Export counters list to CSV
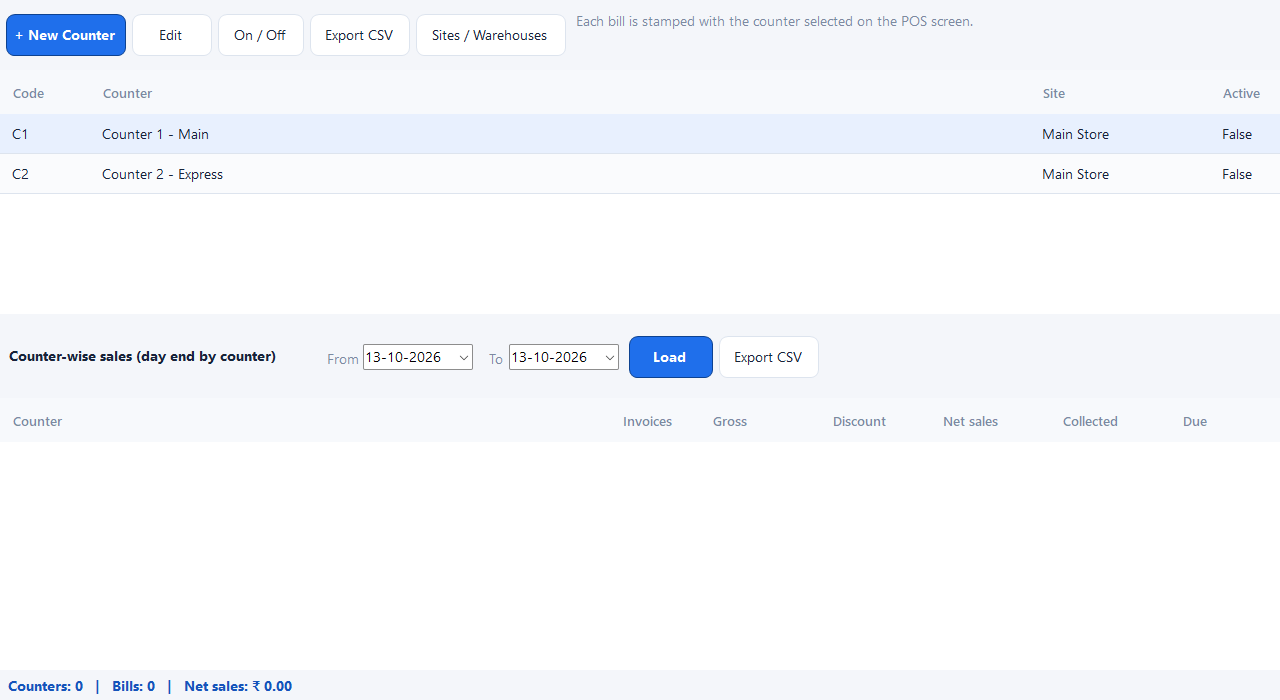Image resolution: width=1280 pixels, height=700 pixels. pyautogui.click(x=359, y=35)
